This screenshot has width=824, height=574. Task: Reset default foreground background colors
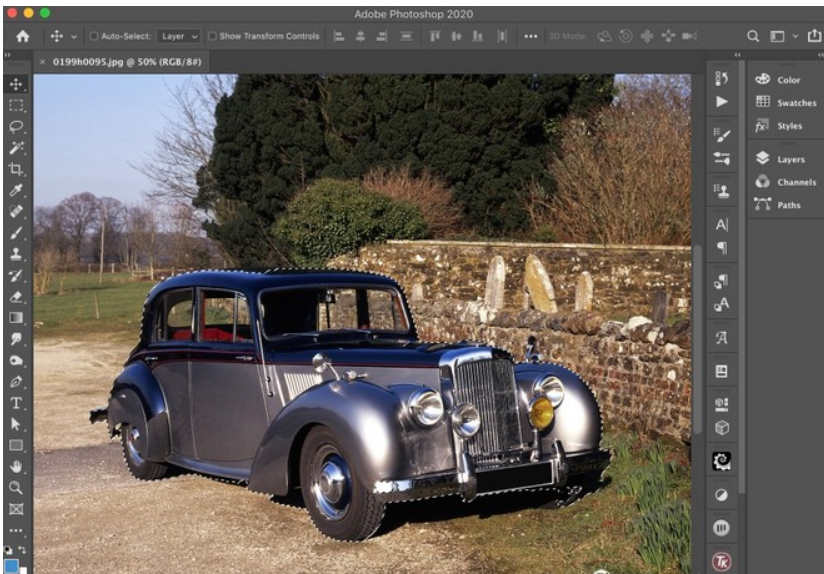[8, 550]
